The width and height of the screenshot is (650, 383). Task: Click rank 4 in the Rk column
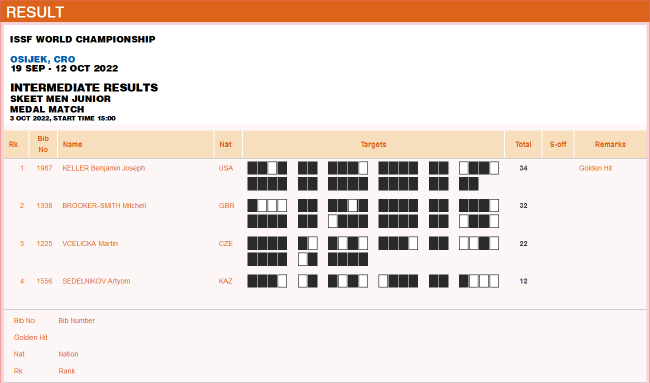(22, 281)
